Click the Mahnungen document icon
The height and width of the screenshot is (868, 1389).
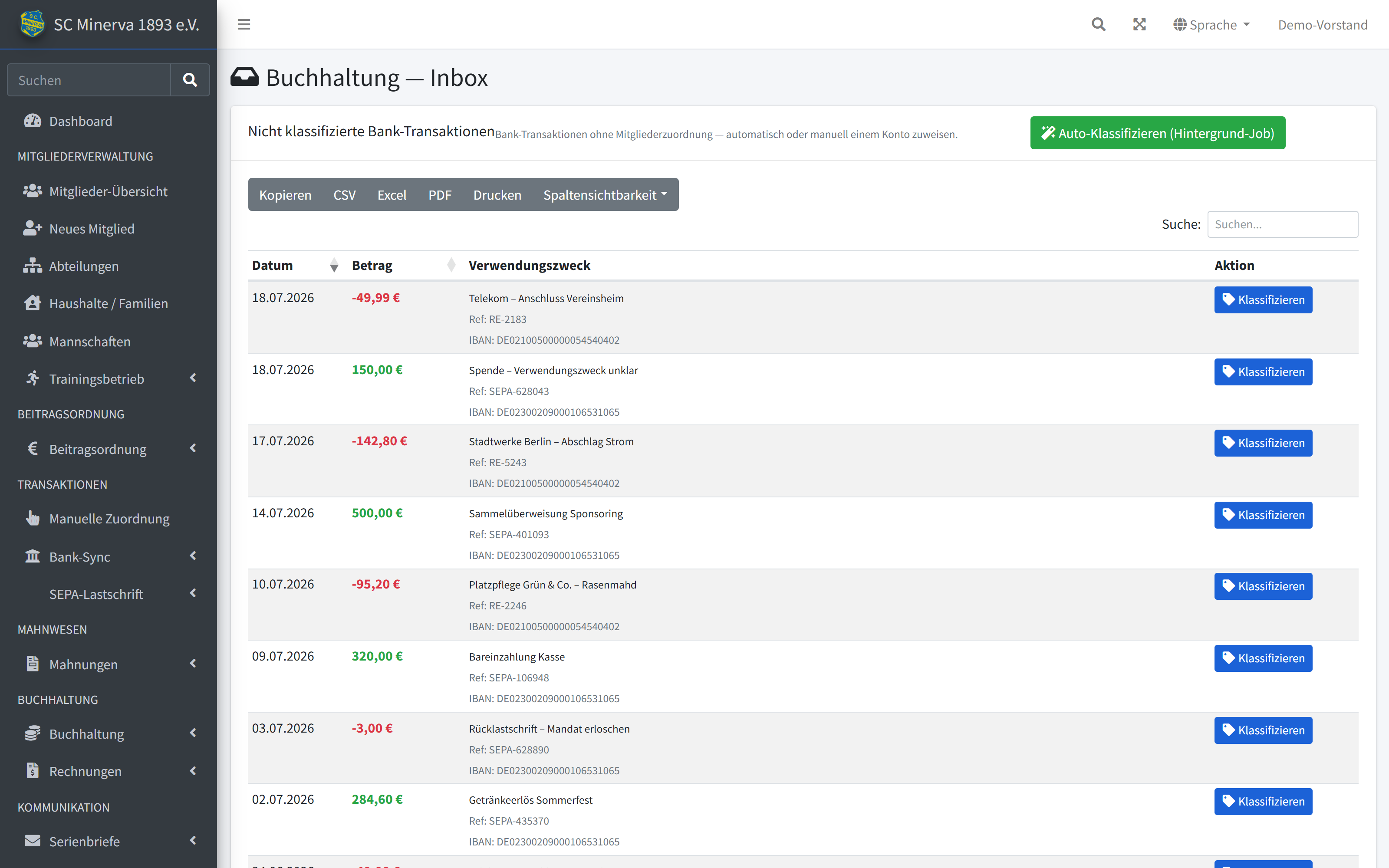click(33, 664)
